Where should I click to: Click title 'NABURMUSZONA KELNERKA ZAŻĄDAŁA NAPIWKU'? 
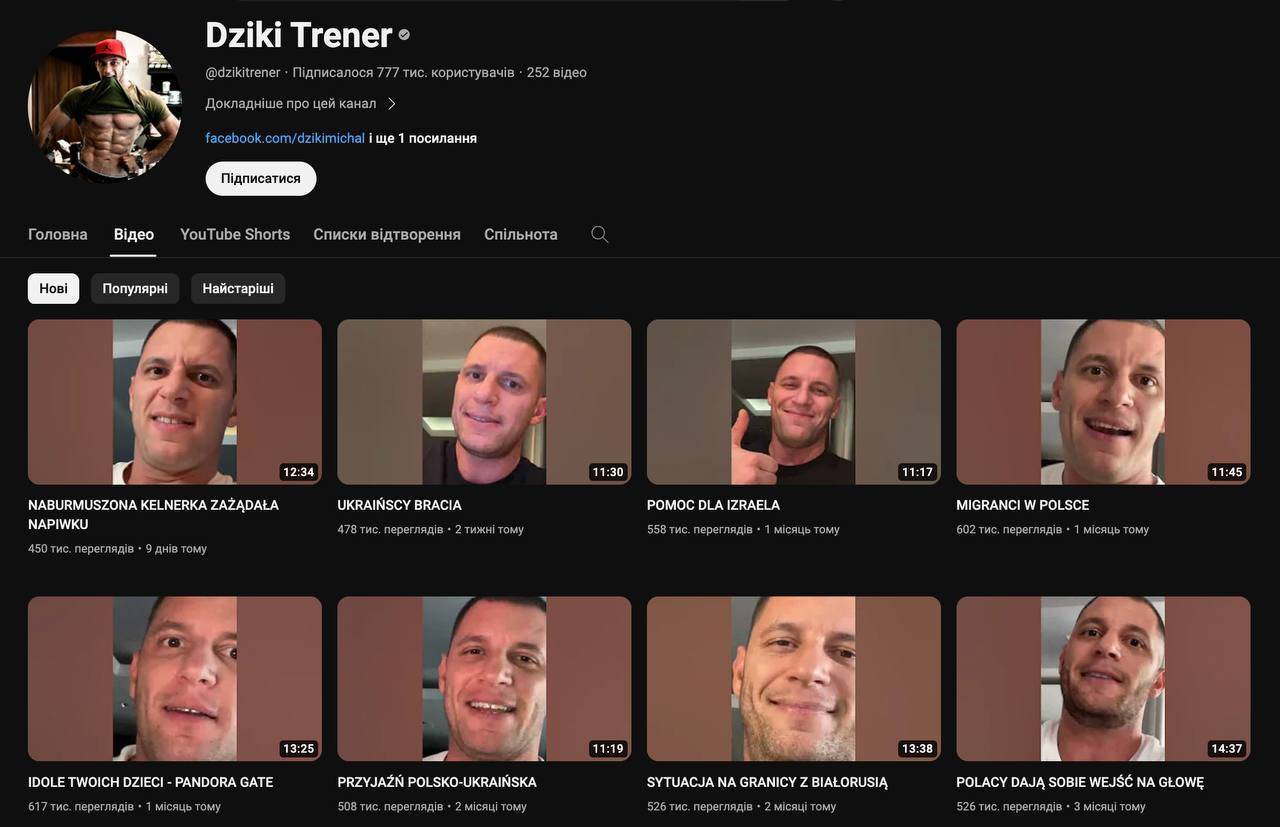pos(153,515)
